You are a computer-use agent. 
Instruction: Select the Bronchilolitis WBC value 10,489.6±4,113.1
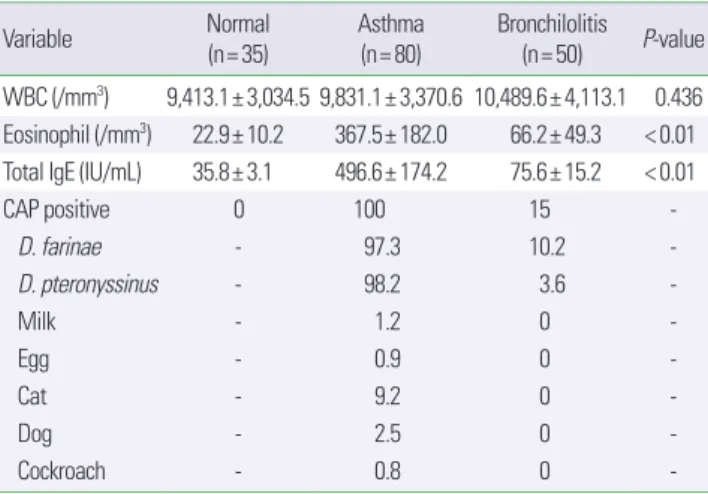(550, 97)
